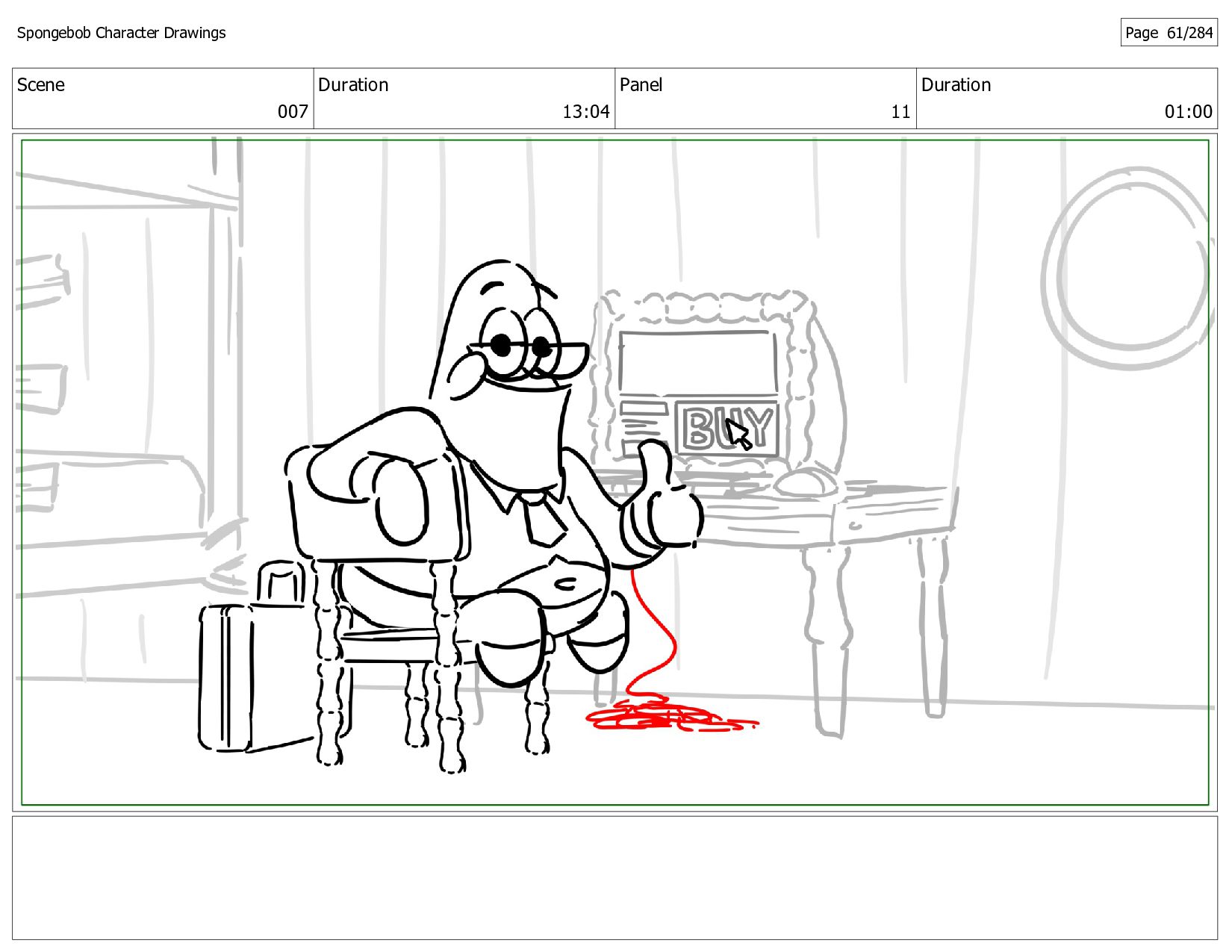Click the panel duration value '01:00'
The width and height of the screenshot is (1232, 952).
tap(1188, 112)
